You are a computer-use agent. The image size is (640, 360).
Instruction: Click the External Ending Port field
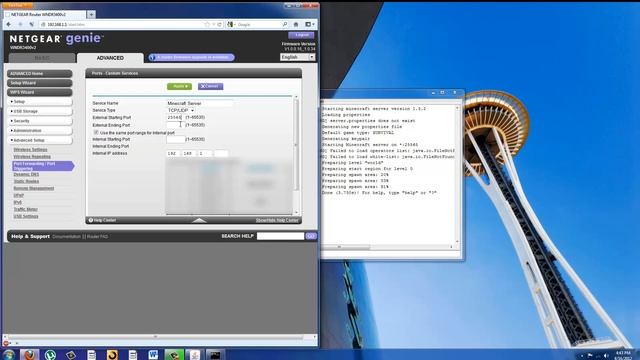[175, 125]
